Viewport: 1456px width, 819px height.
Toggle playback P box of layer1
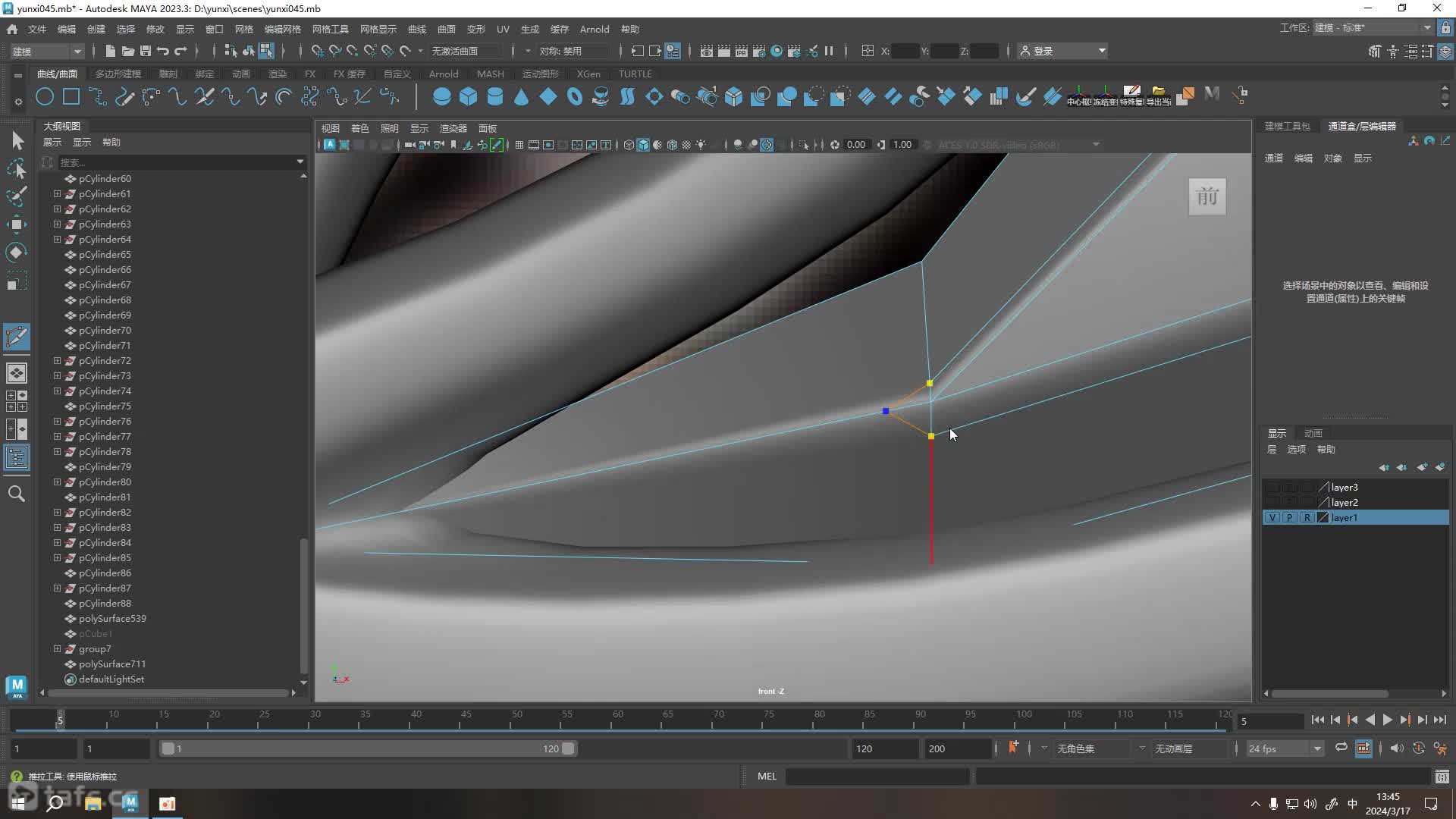pos(1290,518)
